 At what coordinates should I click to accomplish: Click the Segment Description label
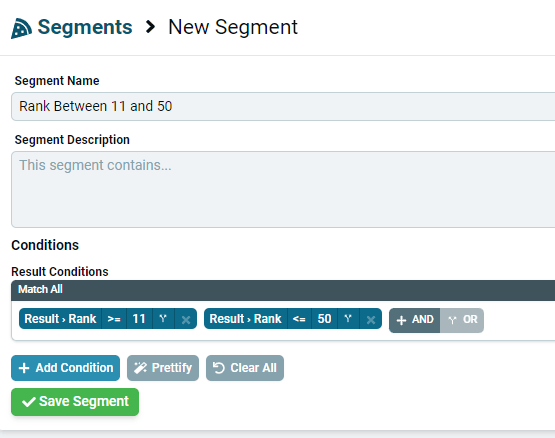point(72,140)
